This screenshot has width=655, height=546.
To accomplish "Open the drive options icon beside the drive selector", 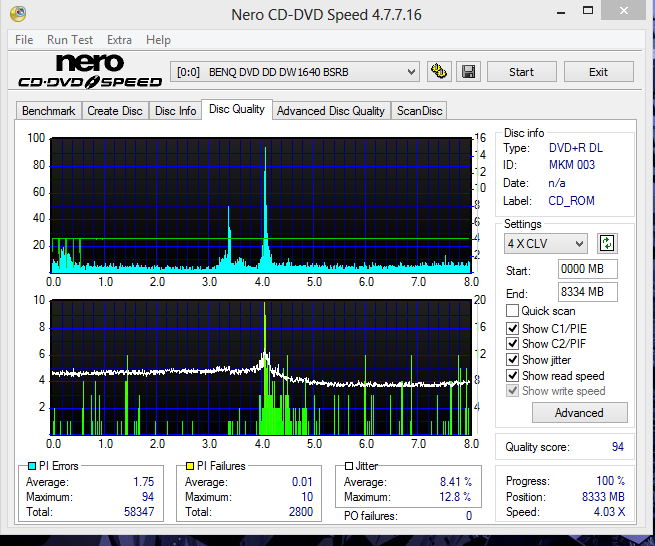I will coord(439,72).
